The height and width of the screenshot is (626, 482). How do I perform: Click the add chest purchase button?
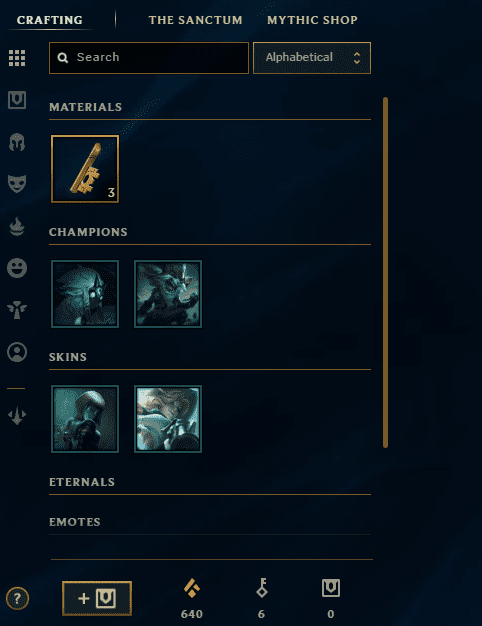coord(97,598)
